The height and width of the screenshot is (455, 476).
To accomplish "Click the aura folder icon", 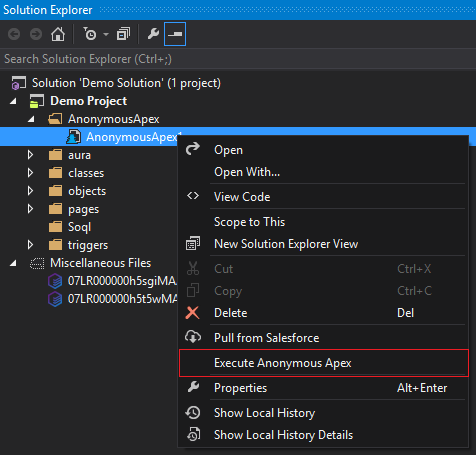I will 55,155.
